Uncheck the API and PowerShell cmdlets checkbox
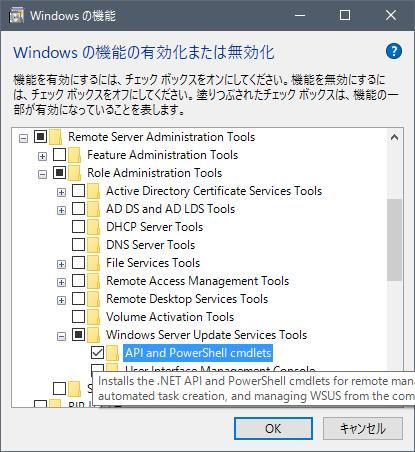 97,352
